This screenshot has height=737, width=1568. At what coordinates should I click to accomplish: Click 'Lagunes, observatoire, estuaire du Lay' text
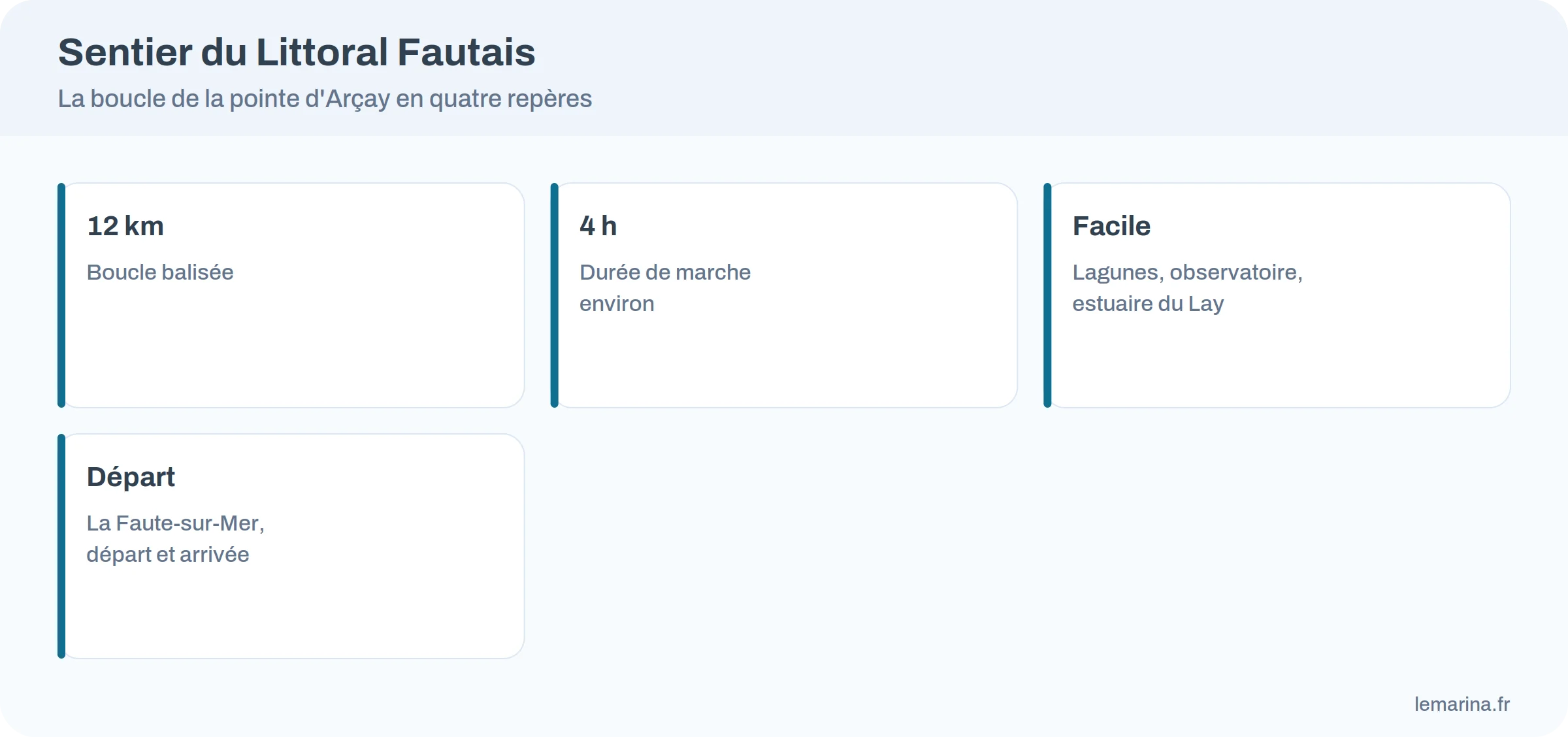point(1188,287)
